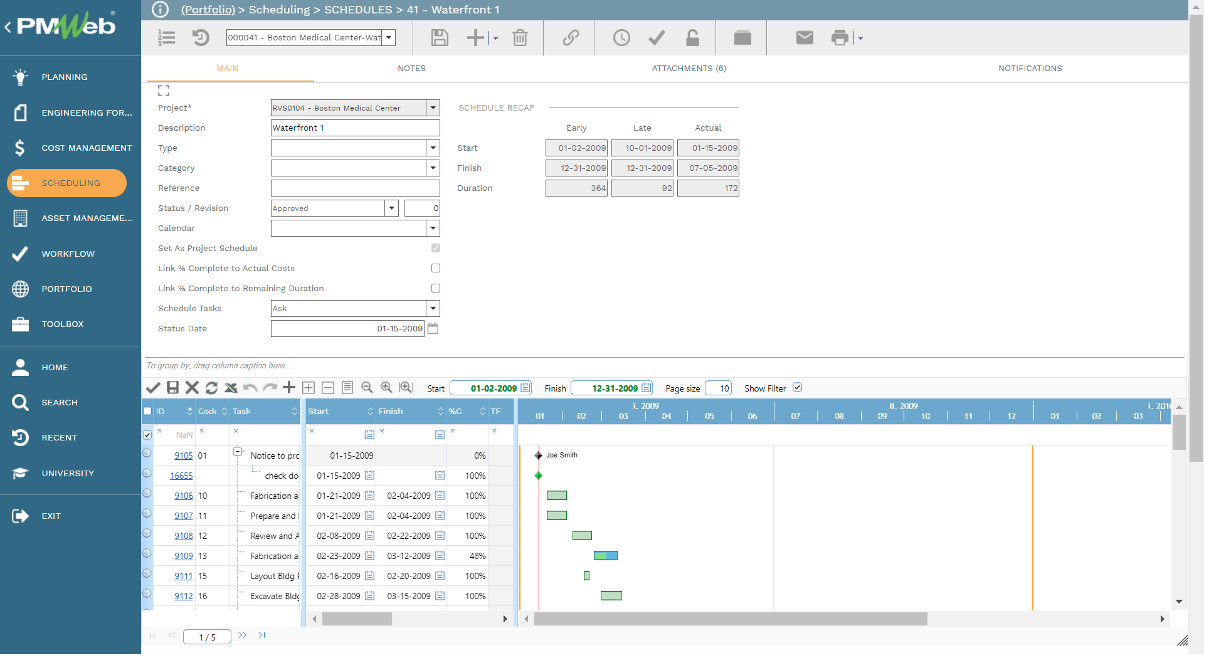Image resolution: width=1205 pixels, height=656 pixels.
Task: Click the clock icon in the top toolbar
Action: point(621,38)
